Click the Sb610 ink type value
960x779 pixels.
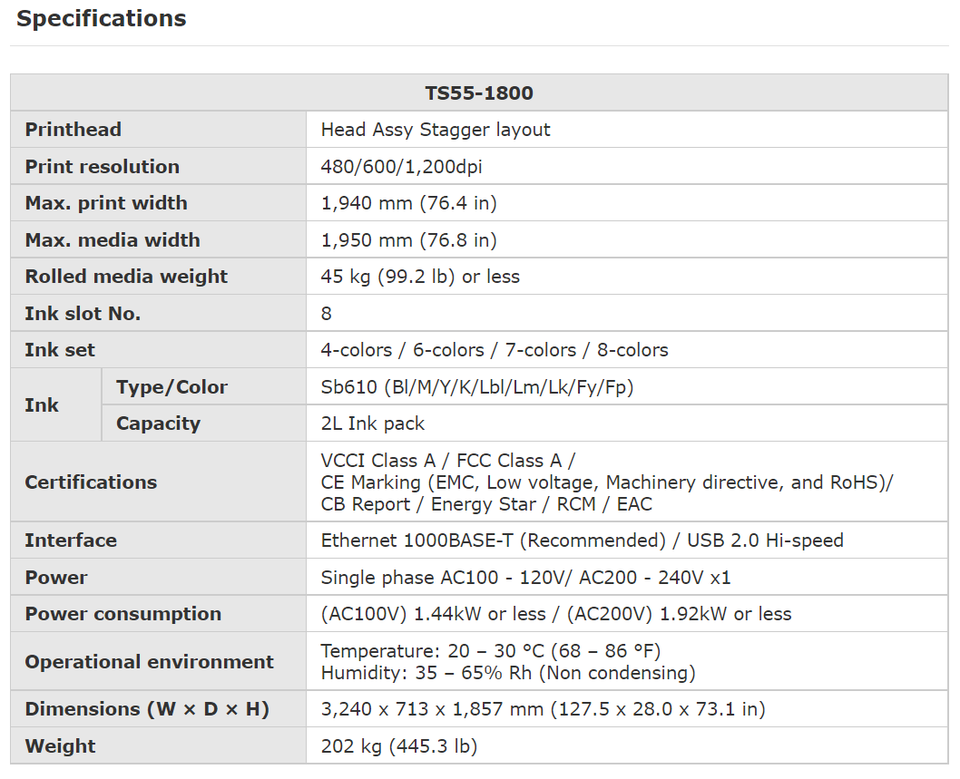tap(477, 387)
